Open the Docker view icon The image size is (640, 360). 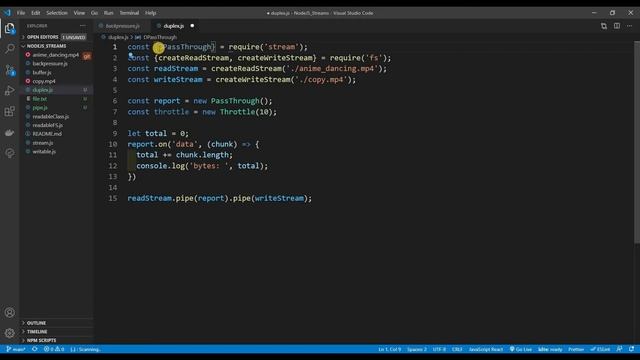tap(9, 133)
